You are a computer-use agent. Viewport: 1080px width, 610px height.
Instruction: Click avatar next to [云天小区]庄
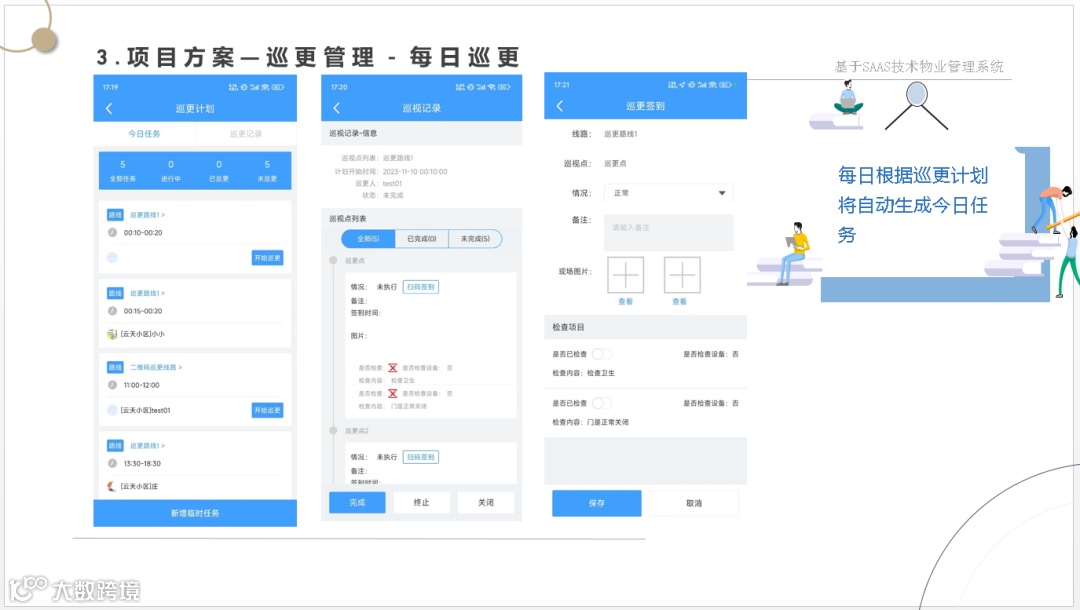tap(112, 486)
